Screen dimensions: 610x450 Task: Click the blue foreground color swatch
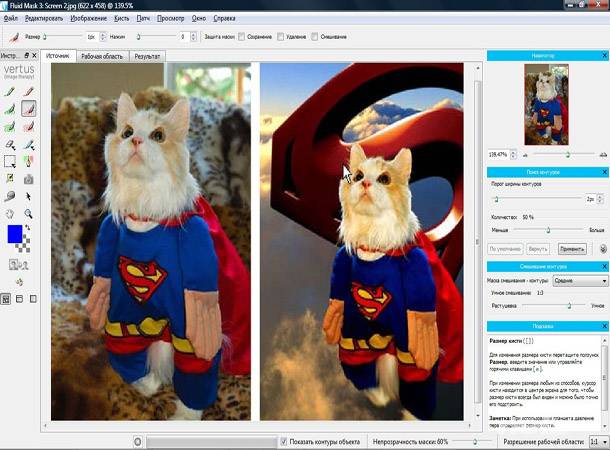click(x=15, y=234)
